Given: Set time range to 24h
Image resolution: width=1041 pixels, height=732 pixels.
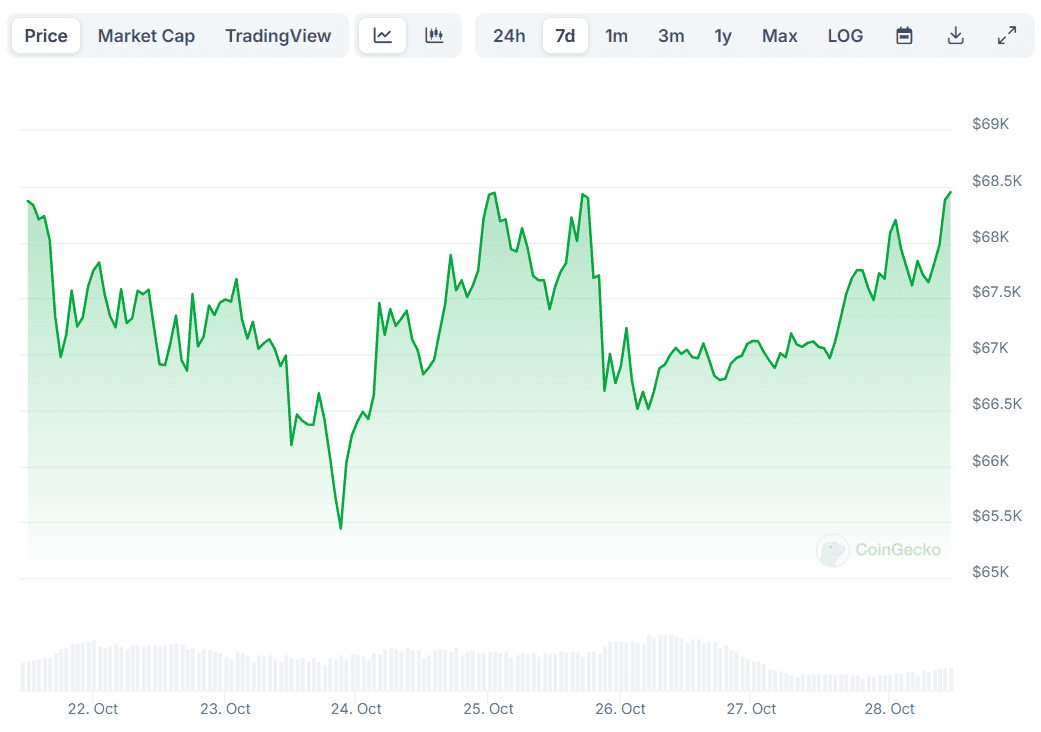Looking at the screenshot, I should tap(509, 35).
